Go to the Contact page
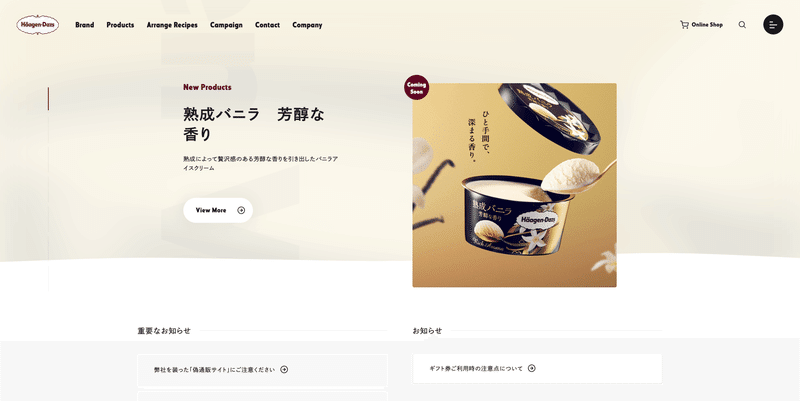This screenshot has height=401, width=800. [x=267, y=24]
